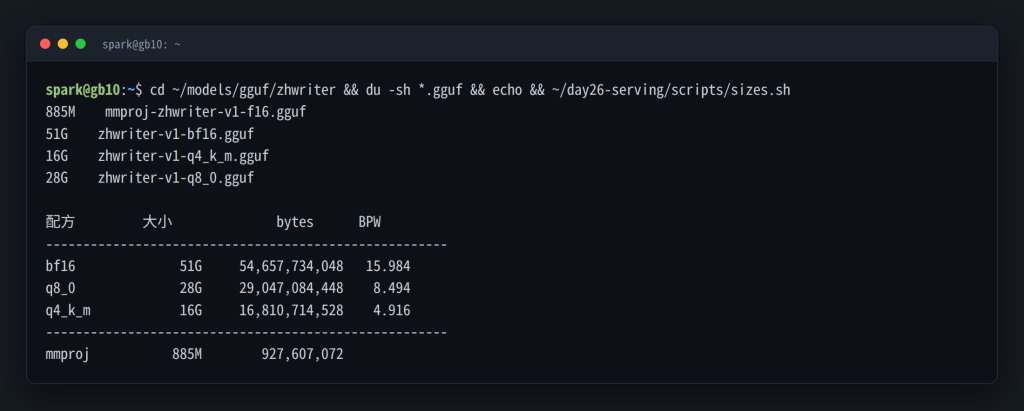Click the 大小 column header
The image size is (1024, 411).
point(157,222)
